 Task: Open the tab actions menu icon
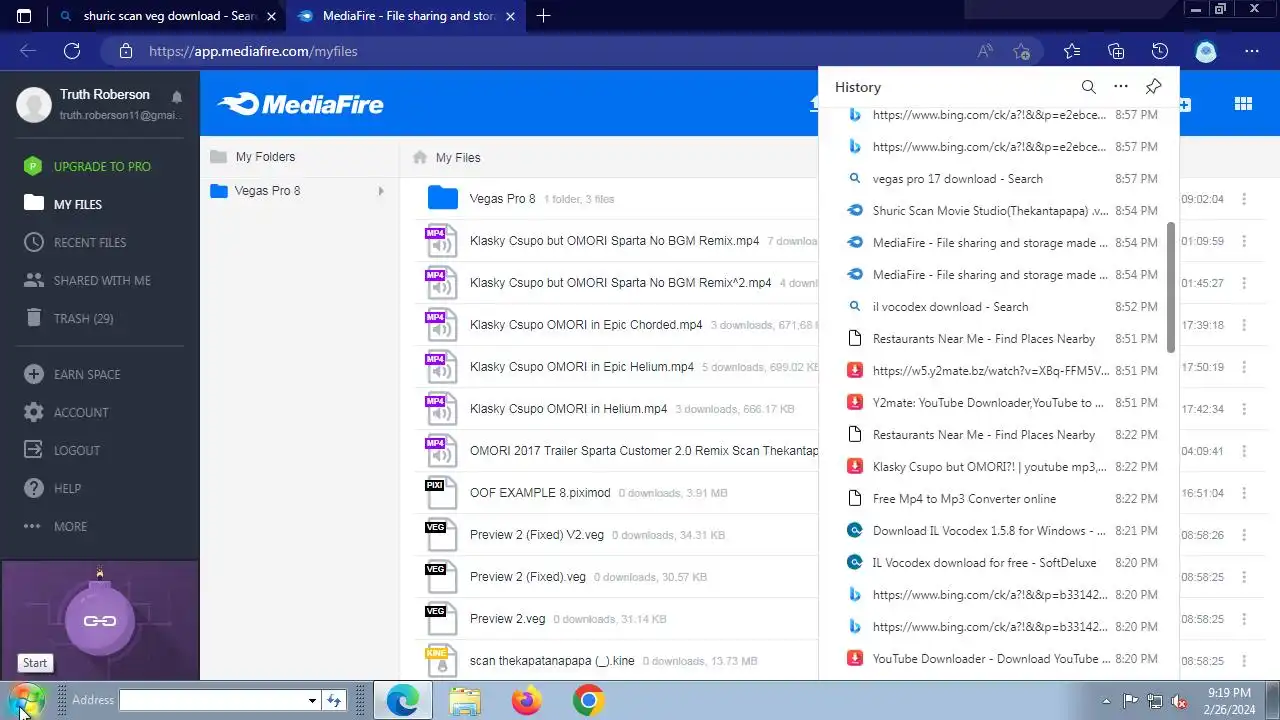coord(24,16)
